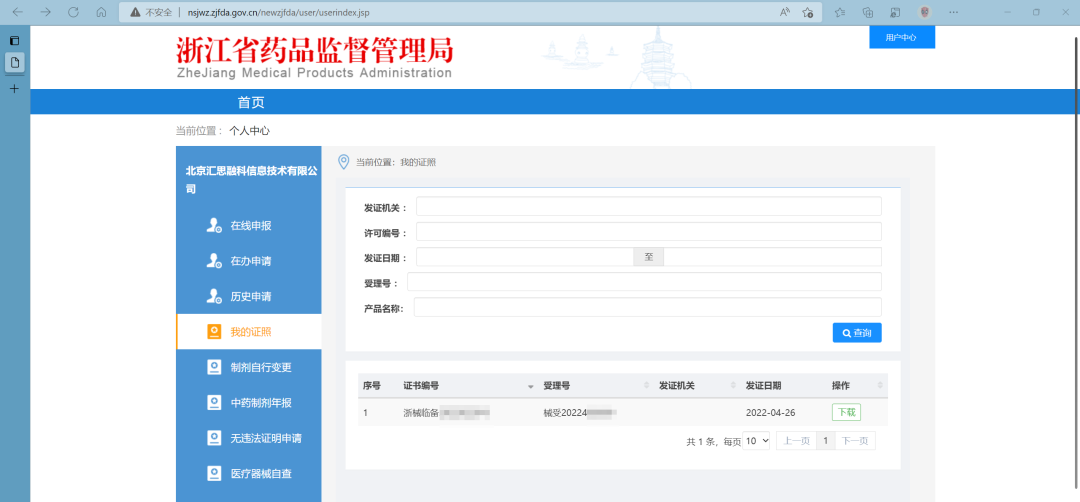The width and height of the screenshot is (1080, 502).
Task: Sort the table by 发证日期 column
Action: tap(763, 386)
